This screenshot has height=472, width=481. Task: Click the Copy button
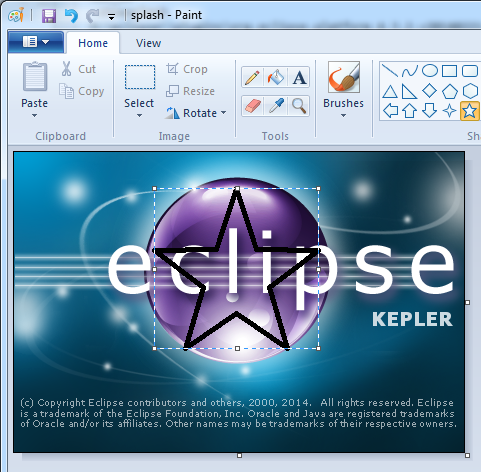[82, 91]
